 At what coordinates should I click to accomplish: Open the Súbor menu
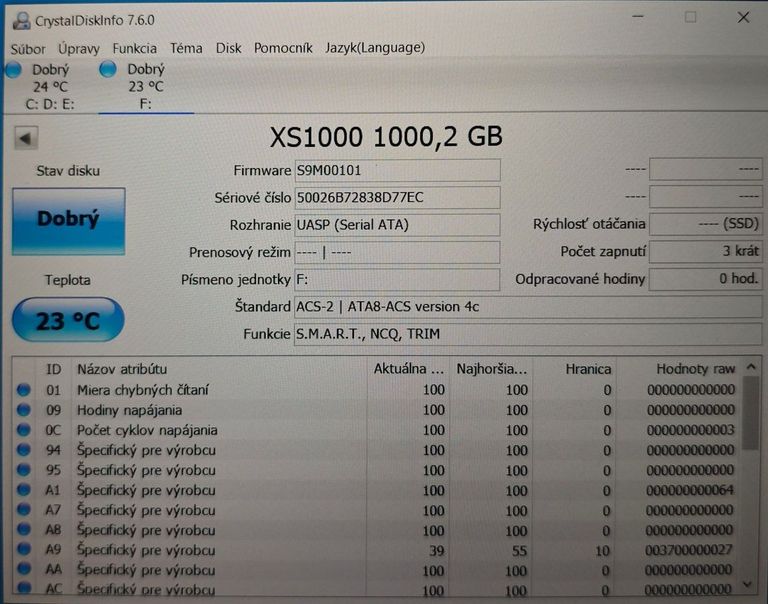pyautogui.click(x=28, y=48)
